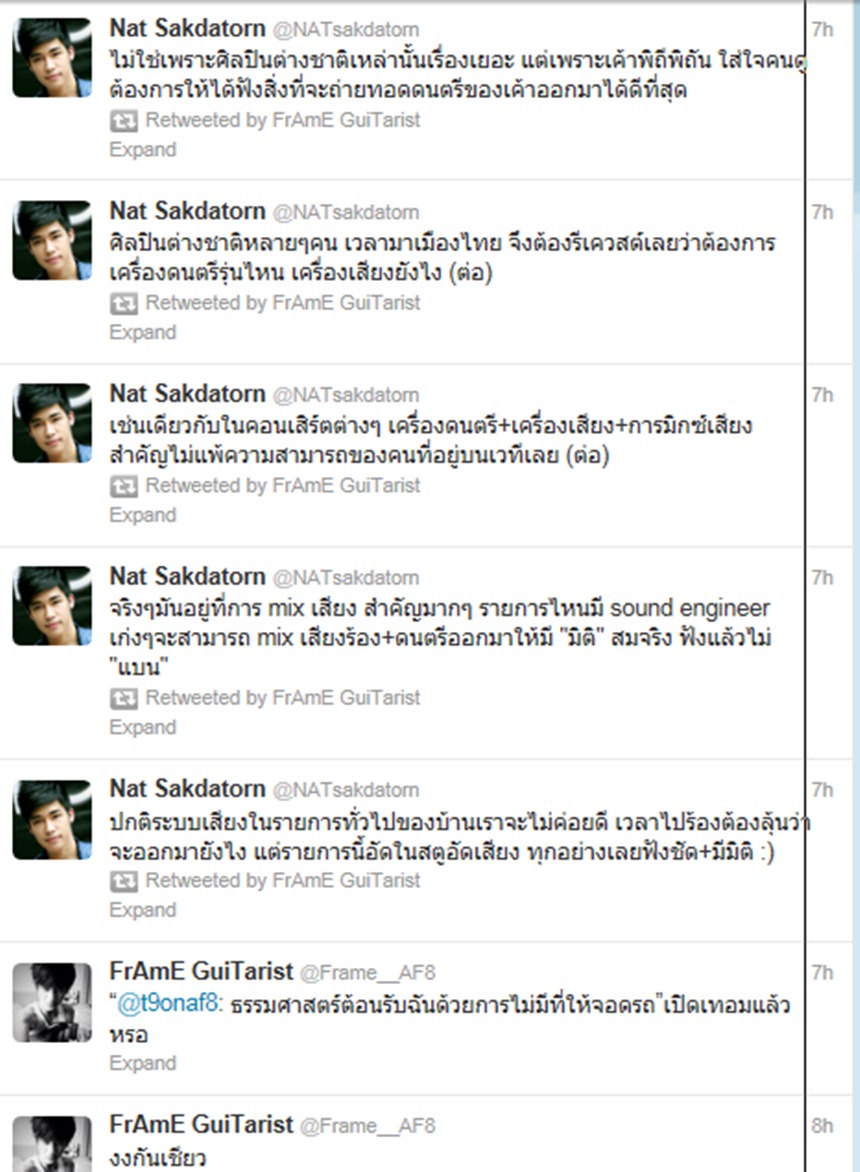The height and width of the screenshot is (1172, 860).
Task: Click 'Retweeted by FrAmE GuiTarist' in third tweet
Action: point(283,486)
